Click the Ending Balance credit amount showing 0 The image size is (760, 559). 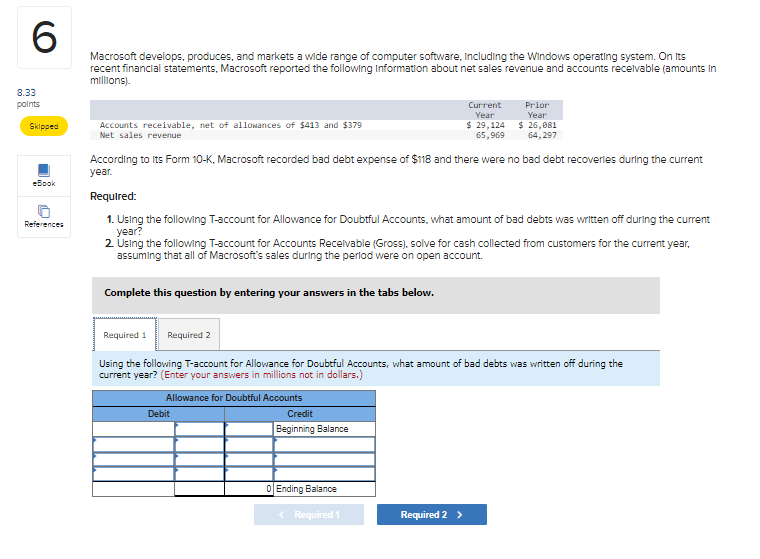(x=249, y=489)
